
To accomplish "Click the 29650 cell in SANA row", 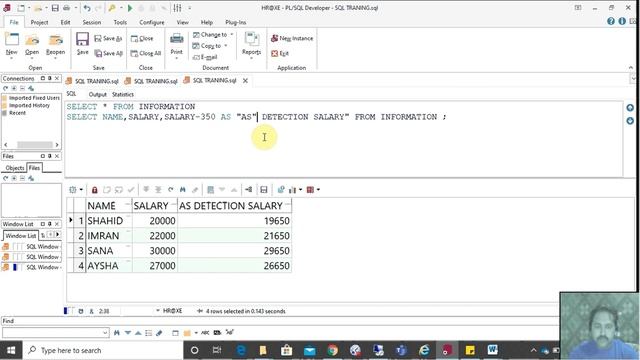I will pyautogui.click(x=234, y=251).
